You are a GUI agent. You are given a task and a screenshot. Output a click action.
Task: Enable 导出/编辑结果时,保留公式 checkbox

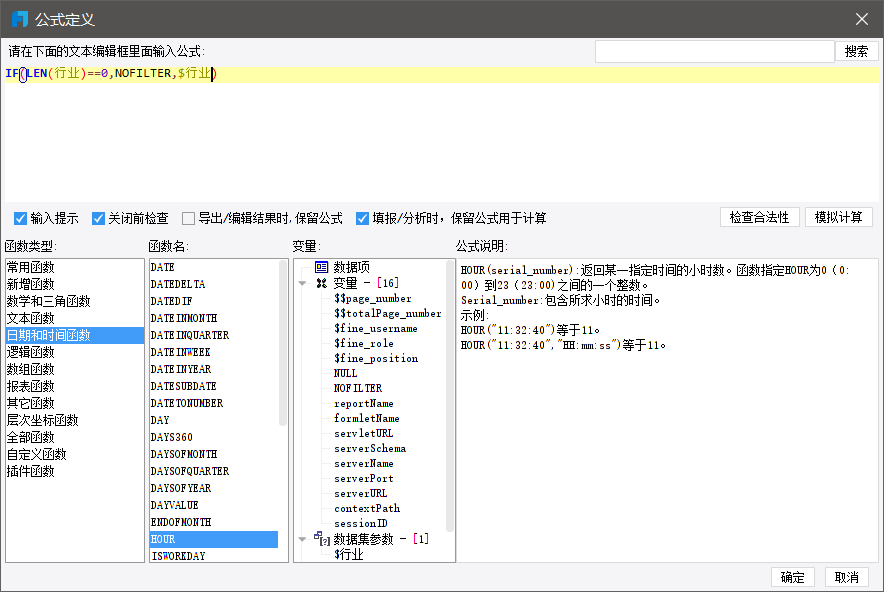[x=189, y=218]
